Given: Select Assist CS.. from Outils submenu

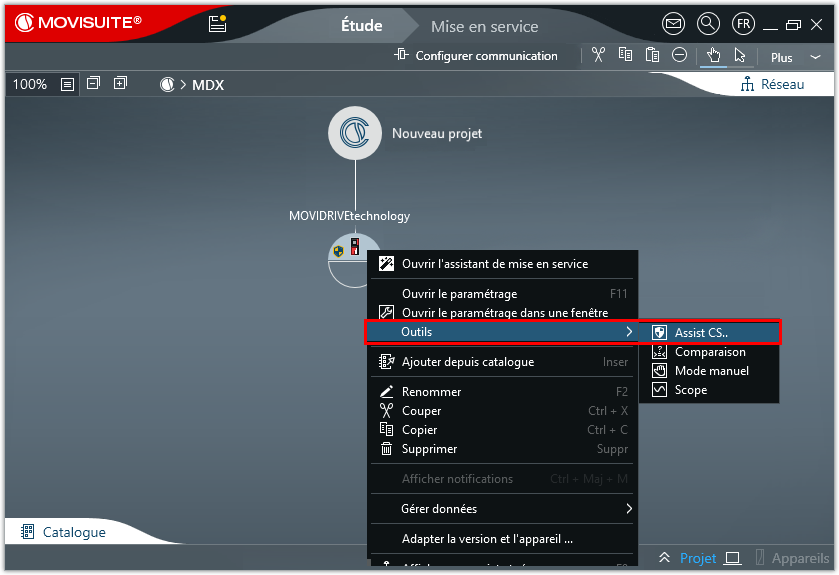Looking at the screenshot, I should (701, 333).
